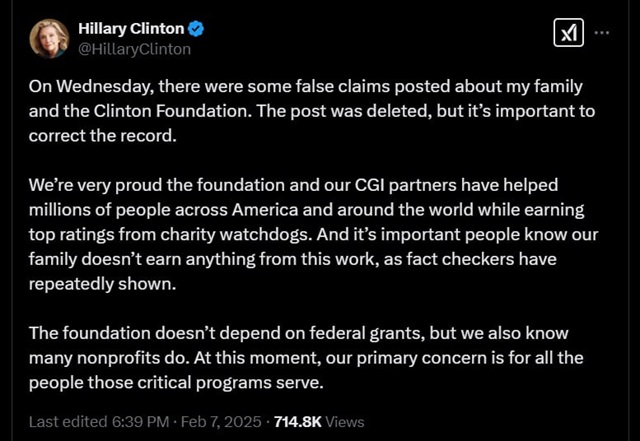Click the 714.8K view count

(x=298, y=421)
